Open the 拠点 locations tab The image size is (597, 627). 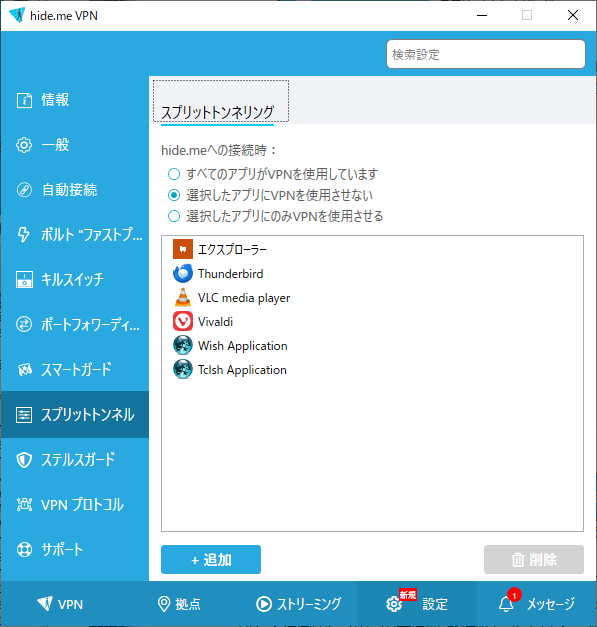[x=179, y=604]
